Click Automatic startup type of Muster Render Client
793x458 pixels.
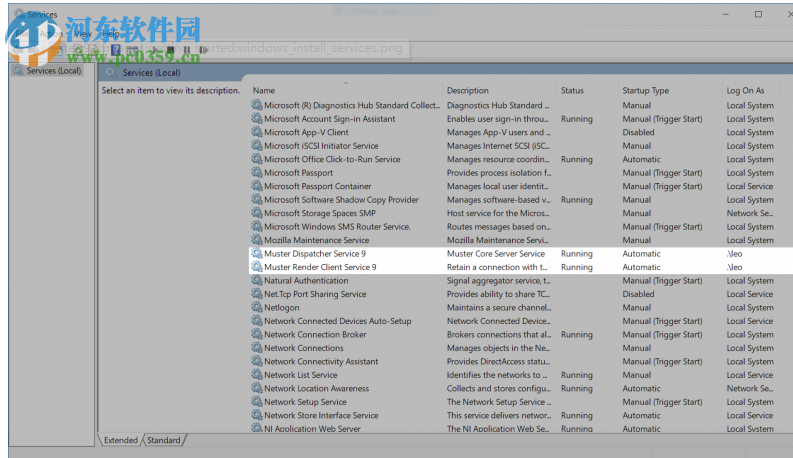pos(641,267)
